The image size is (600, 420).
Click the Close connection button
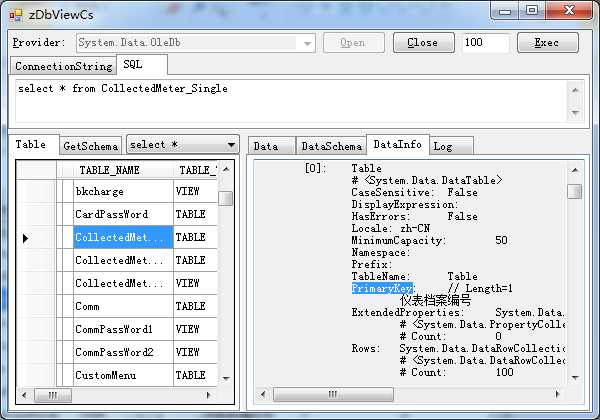pos(424,42)
